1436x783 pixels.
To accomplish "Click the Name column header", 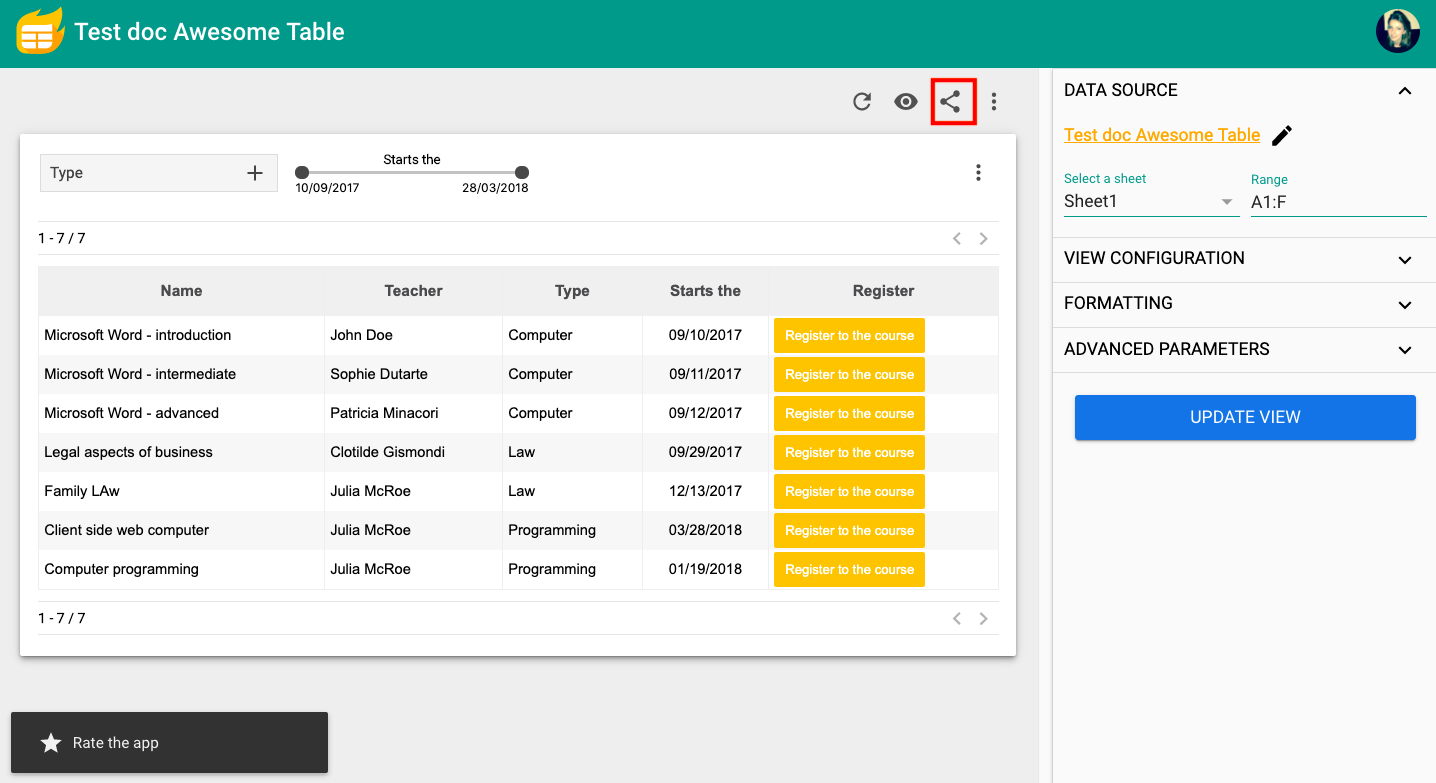I will pos(181,291).
